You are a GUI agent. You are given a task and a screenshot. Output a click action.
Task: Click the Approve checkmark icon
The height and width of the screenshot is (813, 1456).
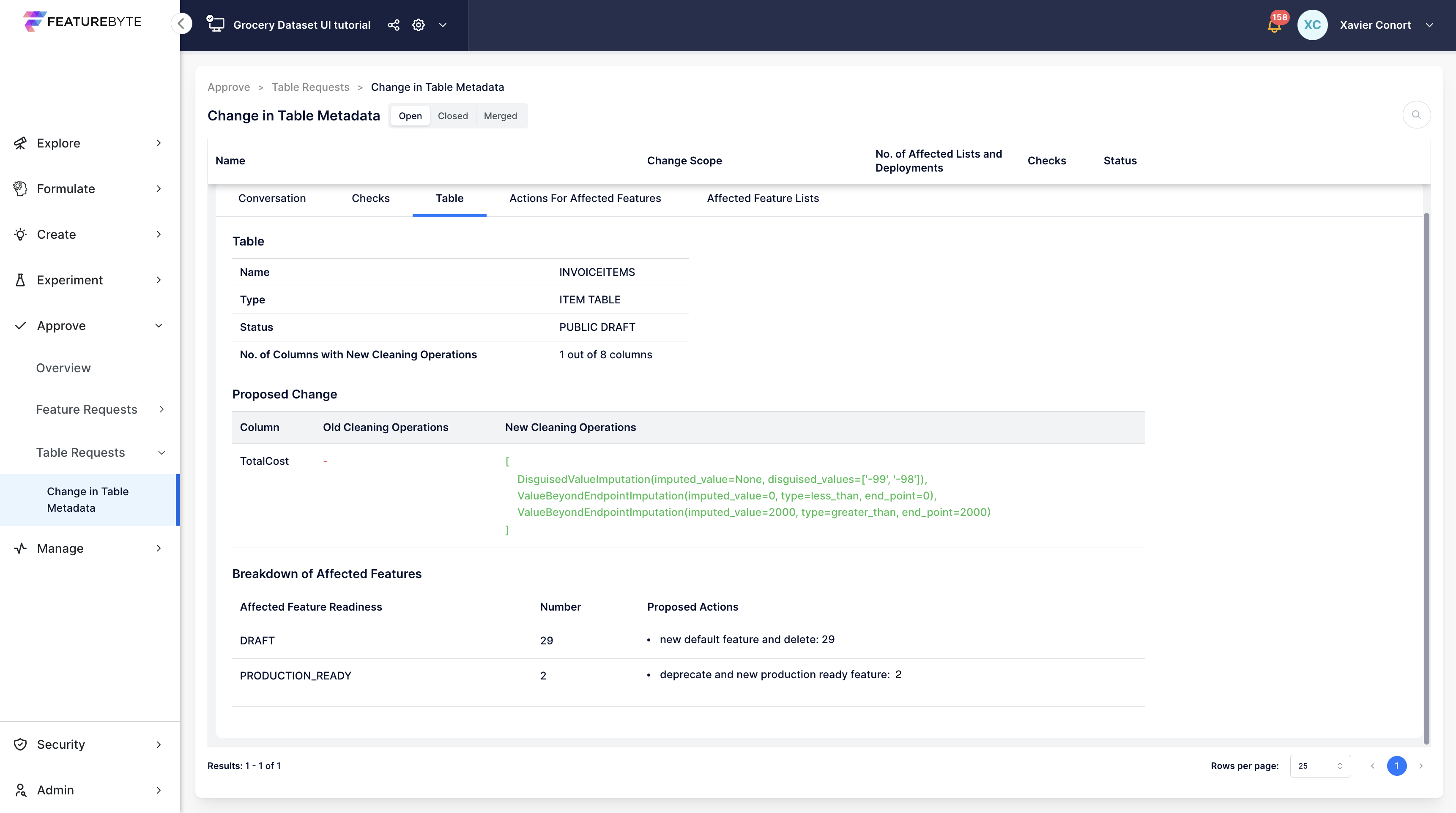20,325
